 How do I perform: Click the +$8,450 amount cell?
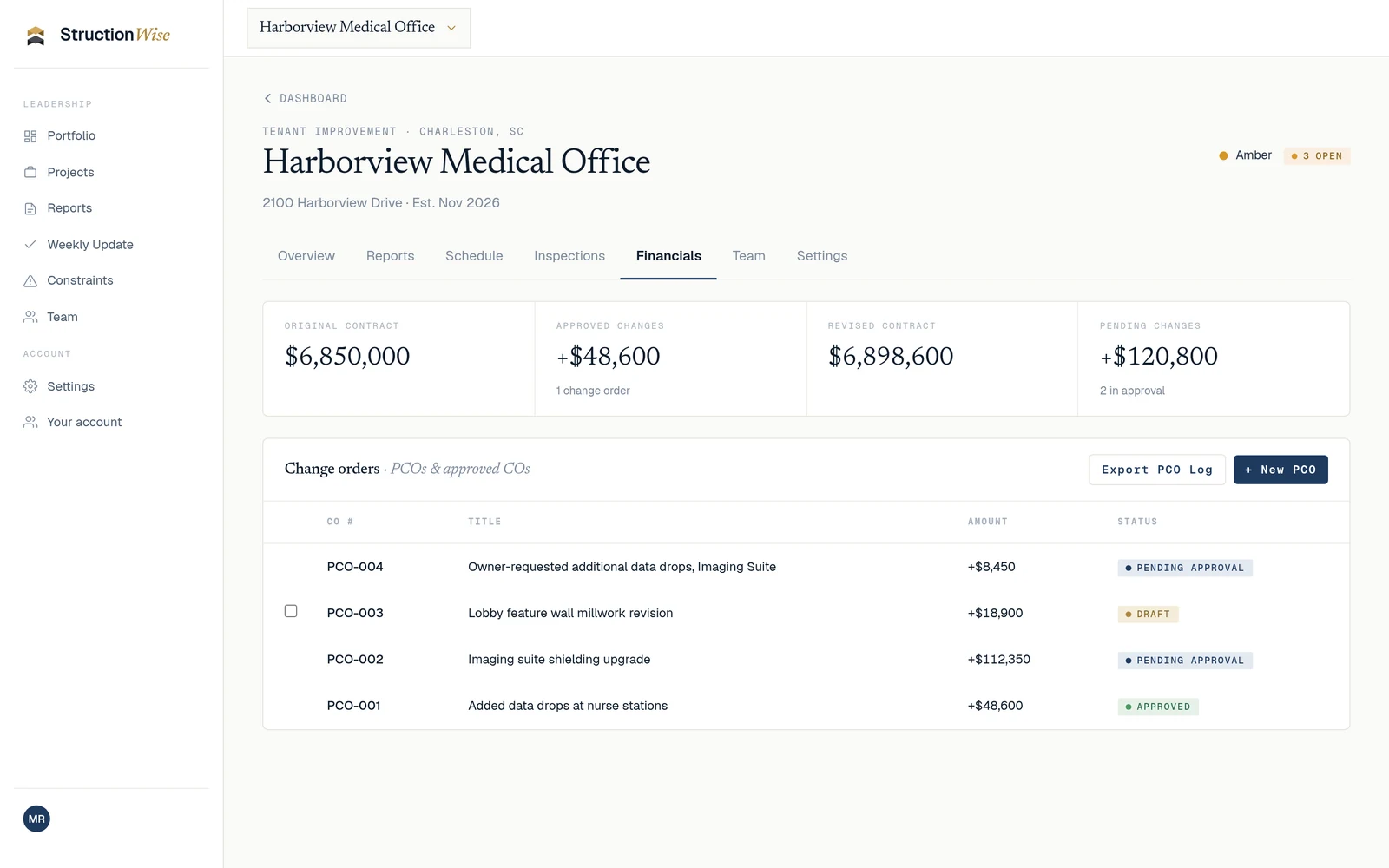(x=991, y=567)
